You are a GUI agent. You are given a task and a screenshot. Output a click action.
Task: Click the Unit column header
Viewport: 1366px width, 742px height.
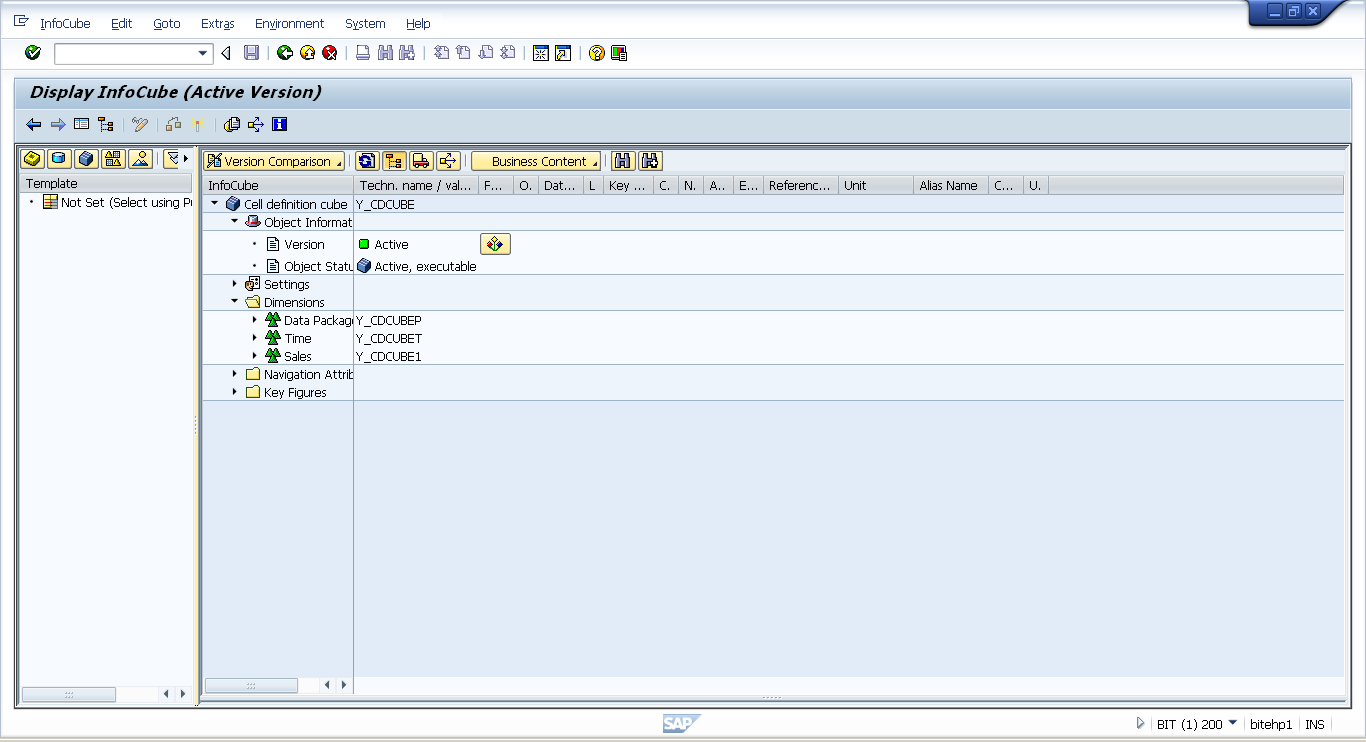876,185
